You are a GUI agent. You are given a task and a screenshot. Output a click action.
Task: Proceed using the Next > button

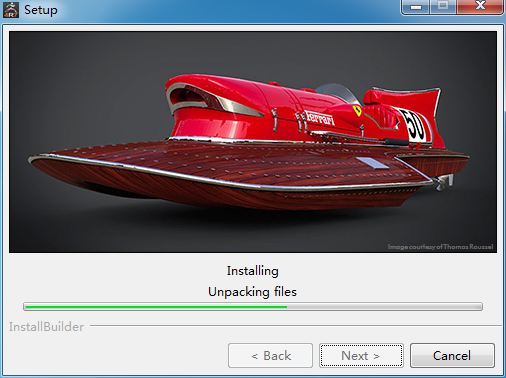361,356
